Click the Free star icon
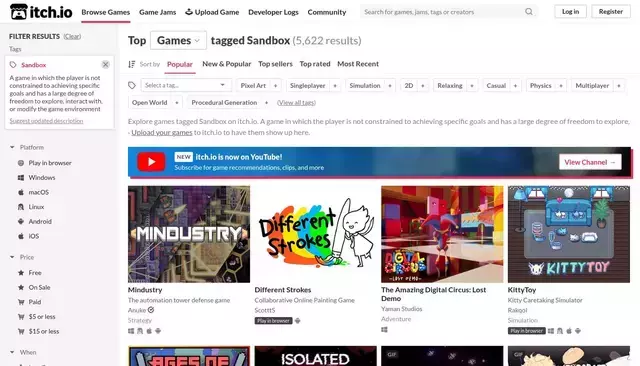640x366 pixels. pyautogui.click(x=21, y=273)
